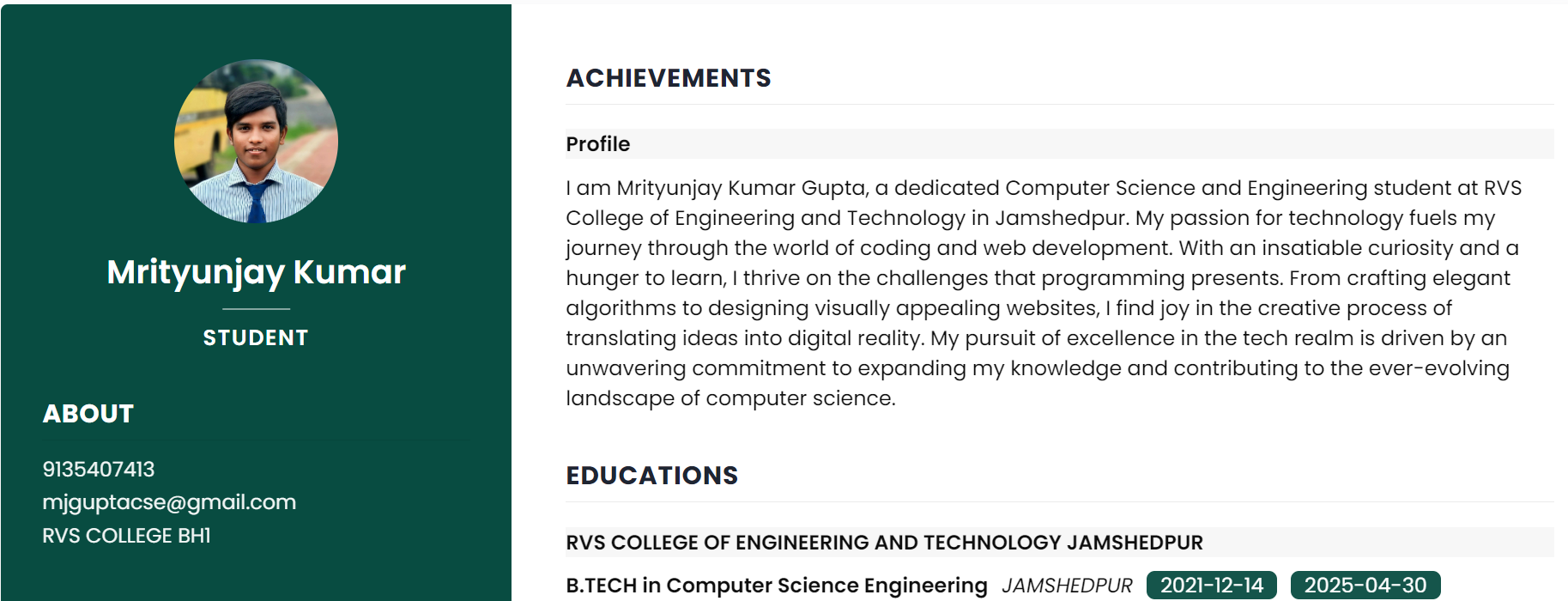Image resolution: width=1568 pixels, height=601 pixels.
Task: Click the divider line below ACHIEVEMENTS heading
Action: [1059, 105]
